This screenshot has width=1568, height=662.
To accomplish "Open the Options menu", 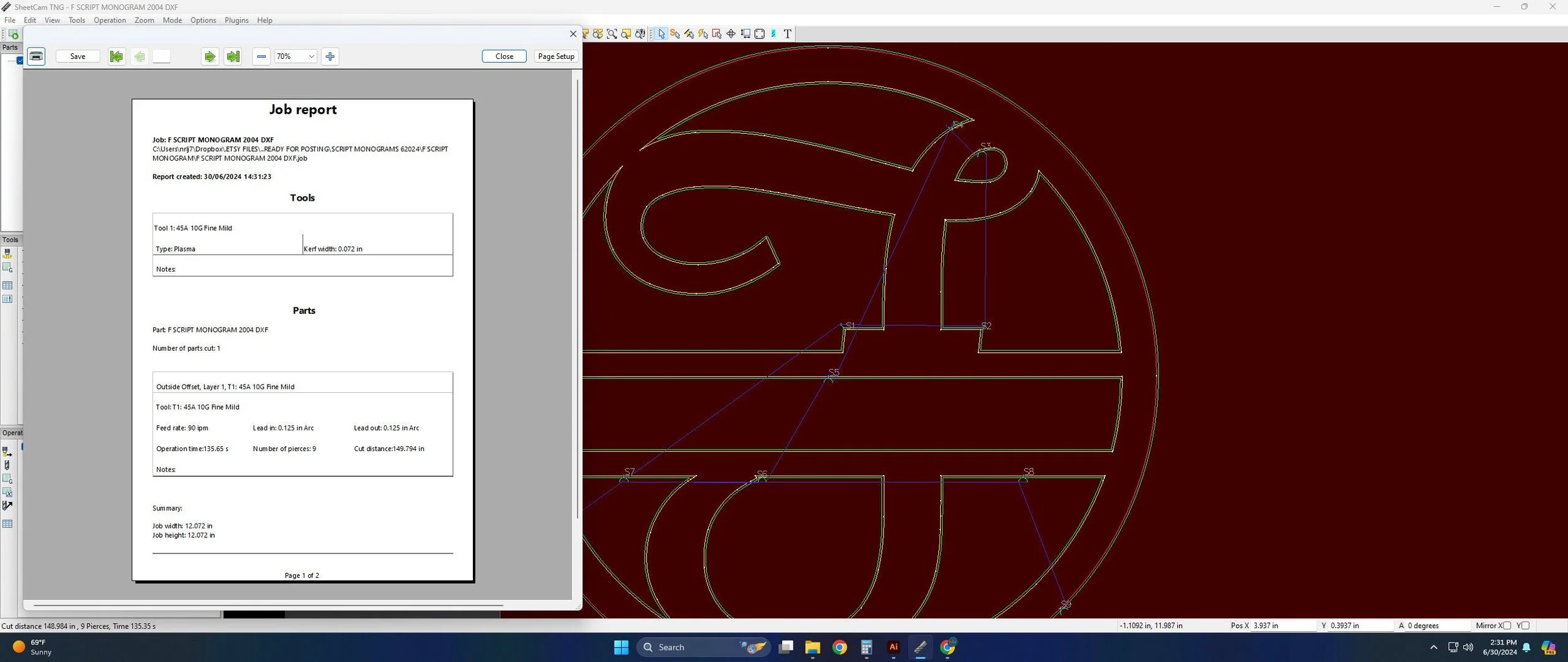I will click(x=203, y=20).
